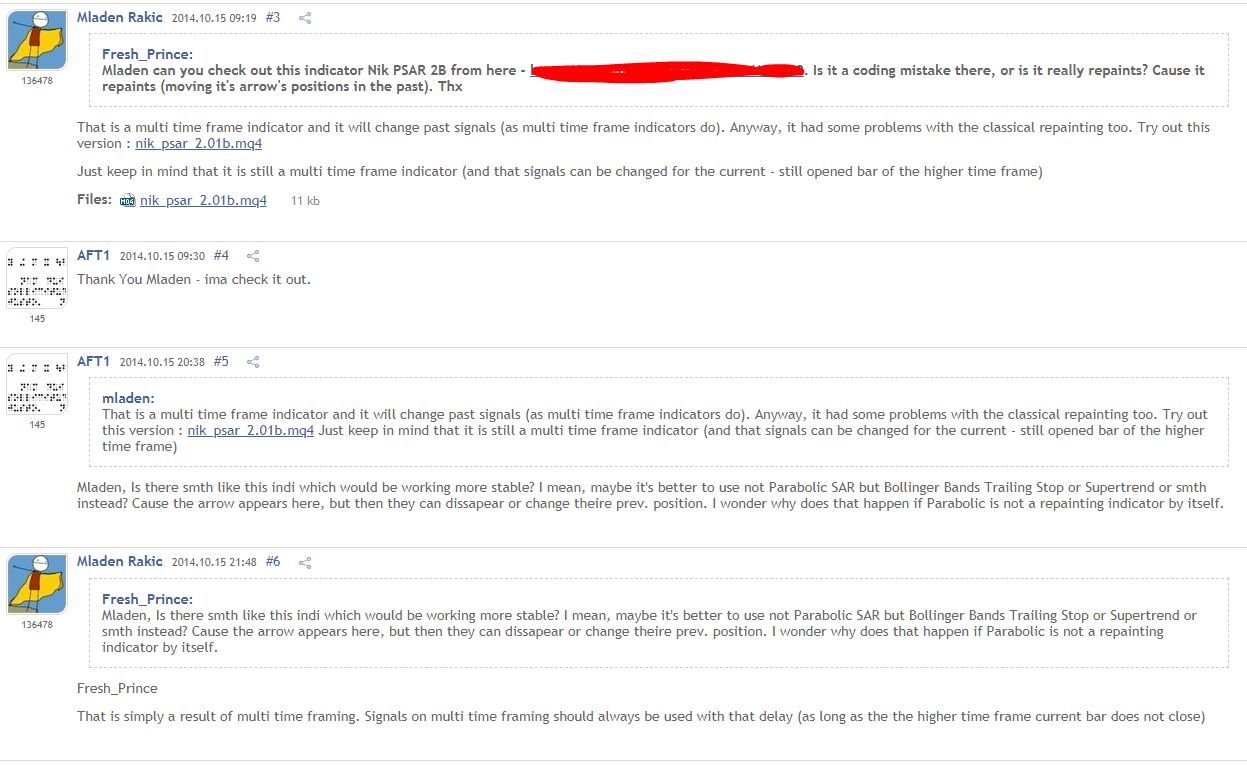
Task: Open nik_psar_2.01b.mq4 link in post #3 text
Action: pyautogui.click(x=199, y=144)
